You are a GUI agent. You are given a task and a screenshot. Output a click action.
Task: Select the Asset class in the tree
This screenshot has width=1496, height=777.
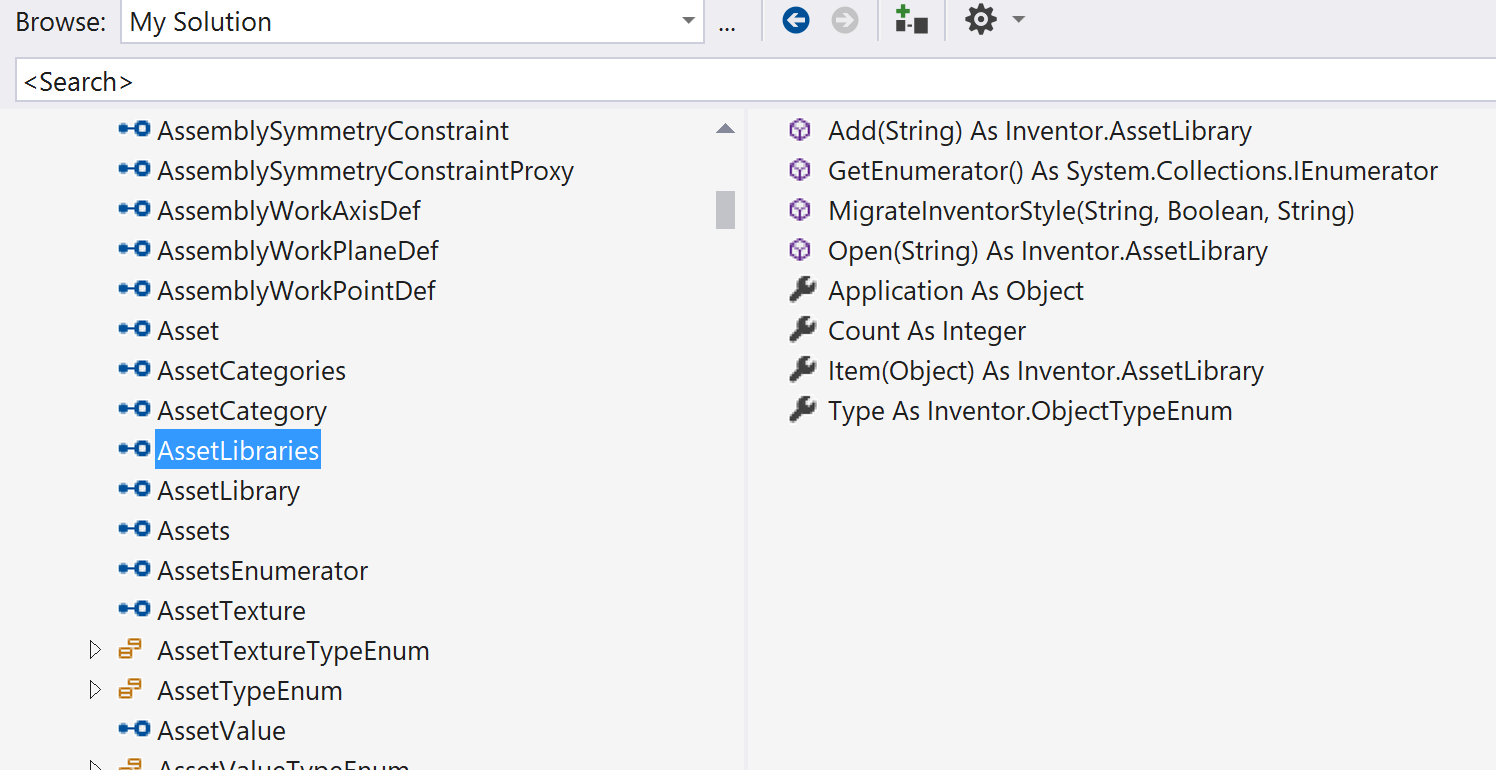187,329
